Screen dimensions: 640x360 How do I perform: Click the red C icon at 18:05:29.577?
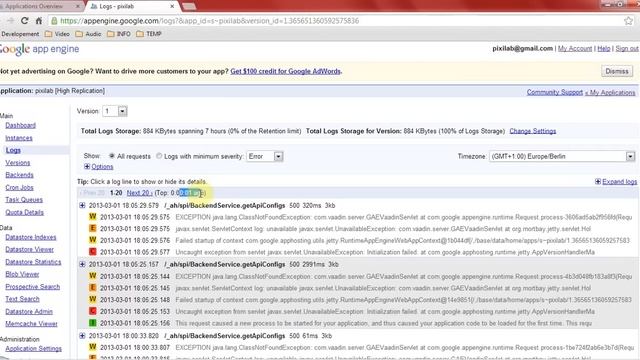(x=93, y=252)
